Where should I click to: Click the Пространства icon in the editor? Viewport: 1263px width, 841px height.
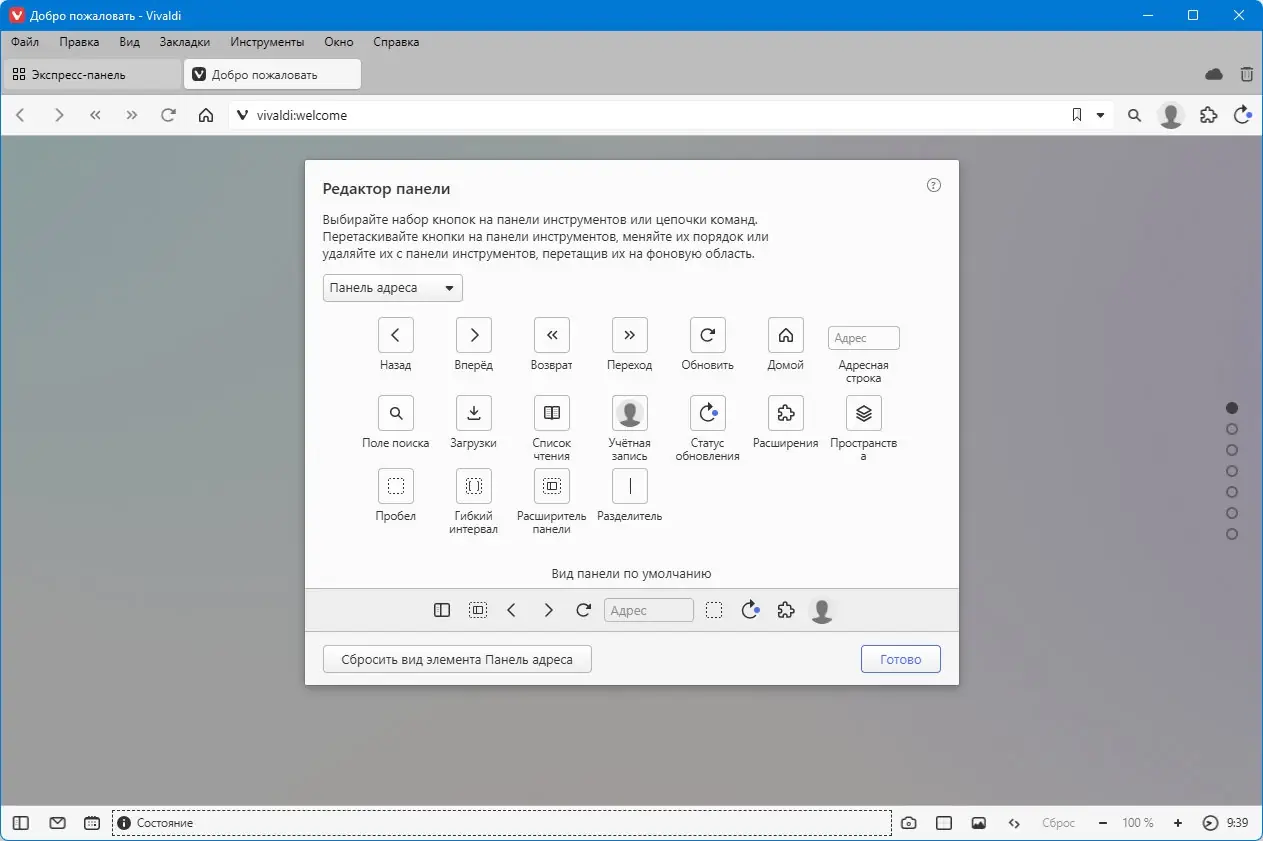pyautogui.click(x=862, y=412)
